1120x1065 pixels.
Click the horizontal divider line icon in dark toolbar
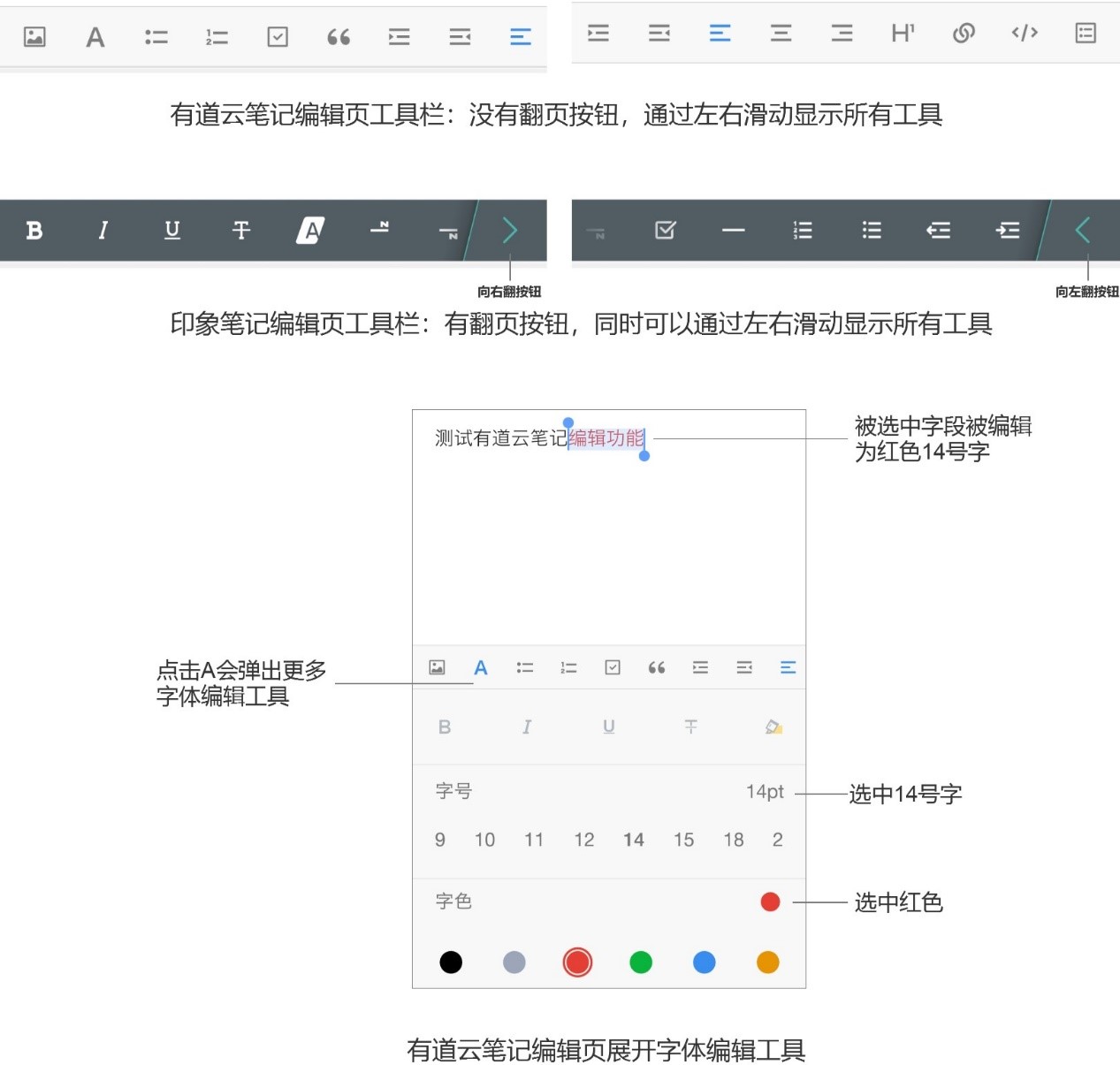(733, 231)
